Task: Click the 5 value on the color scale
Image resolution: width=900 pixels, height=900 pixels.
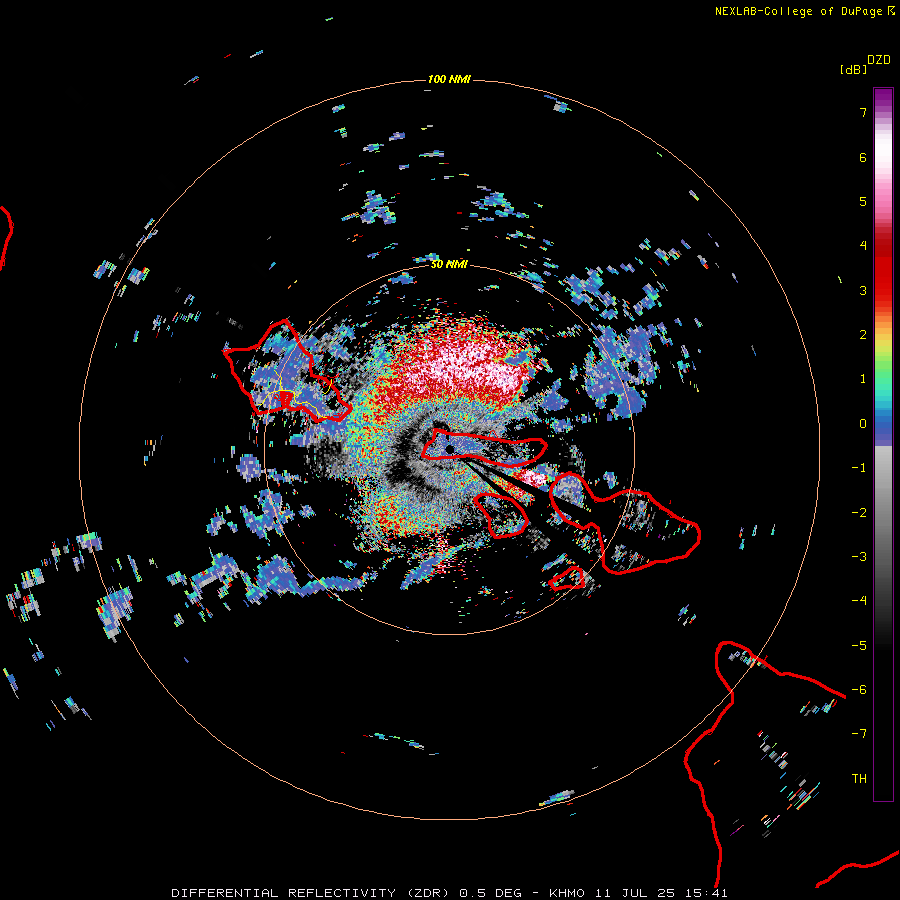Action: [x=863, y=201]
